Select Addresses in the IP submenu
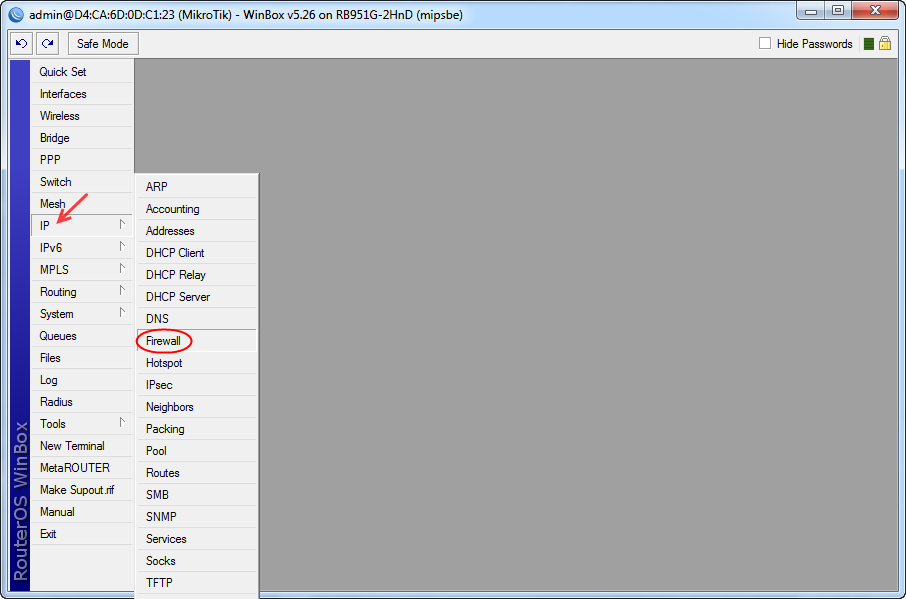This screenshot has width=906, height=599. 196,230
